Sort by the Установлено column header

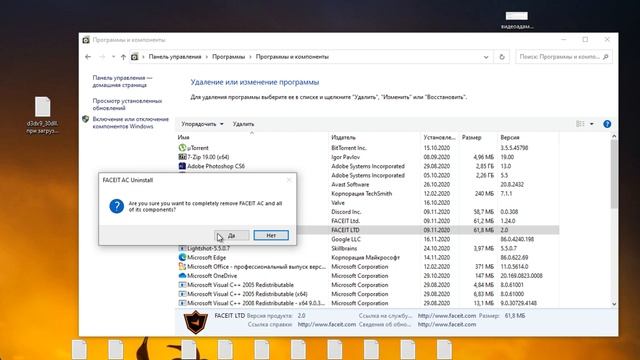coord(440,137)
